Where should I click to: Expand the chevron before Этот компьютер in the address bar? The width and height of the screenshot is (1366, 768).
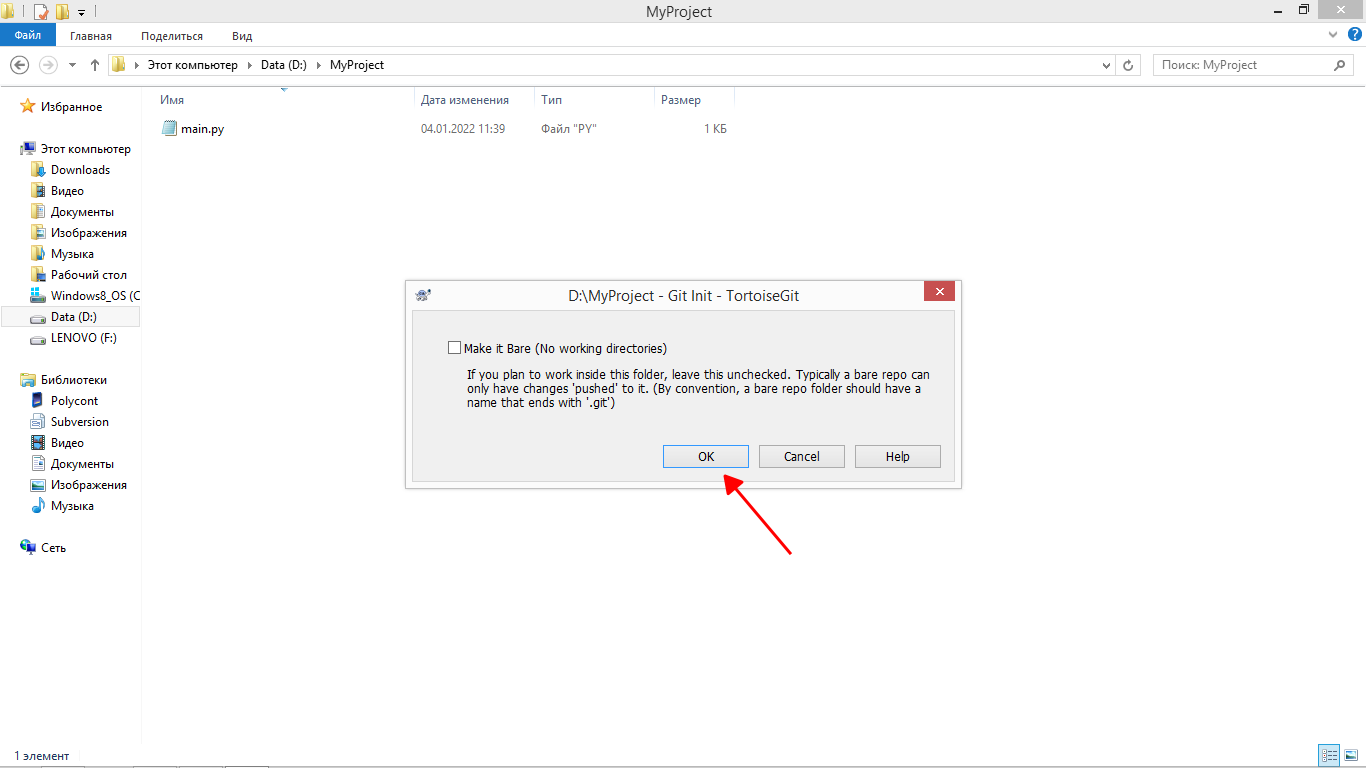pyautogui.click(x=136, y=65)
